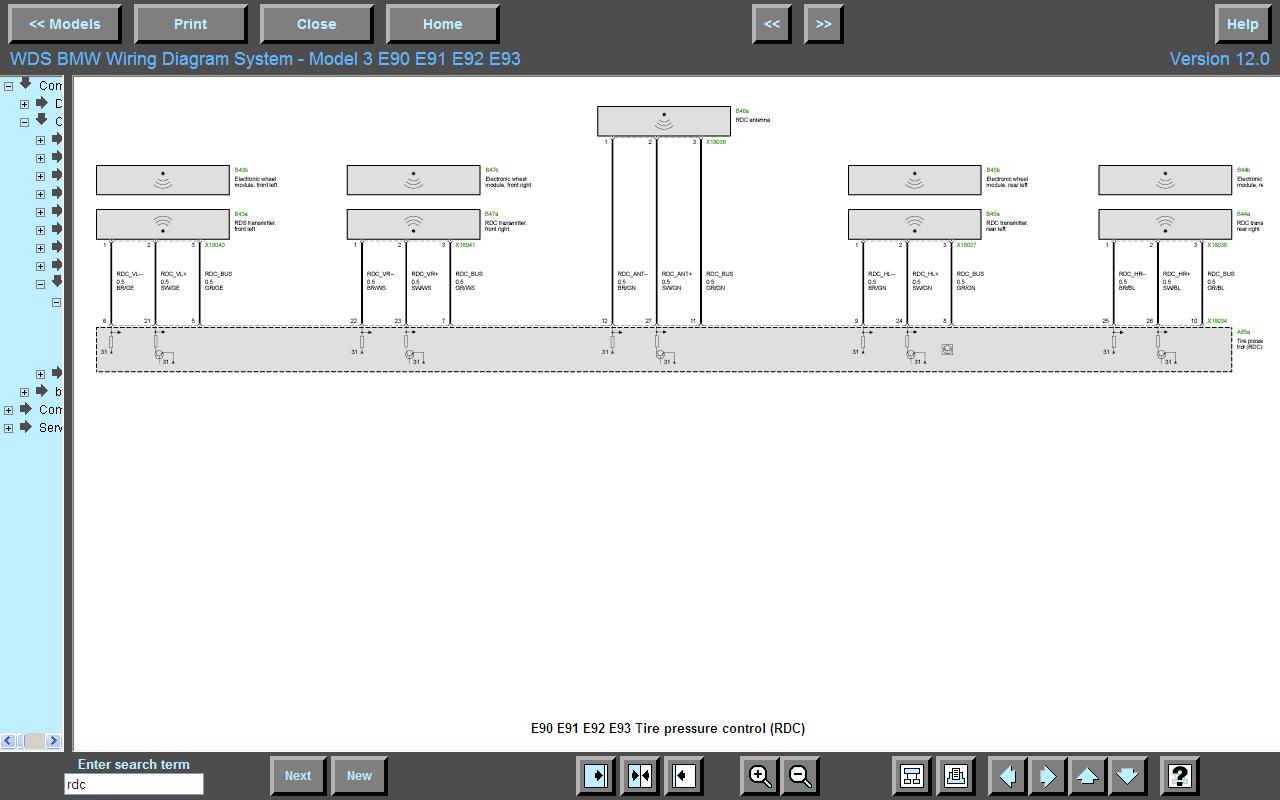Click the zoom out magnifier icon
This screenshot has width=1280, height=800.
pos(800,776)
